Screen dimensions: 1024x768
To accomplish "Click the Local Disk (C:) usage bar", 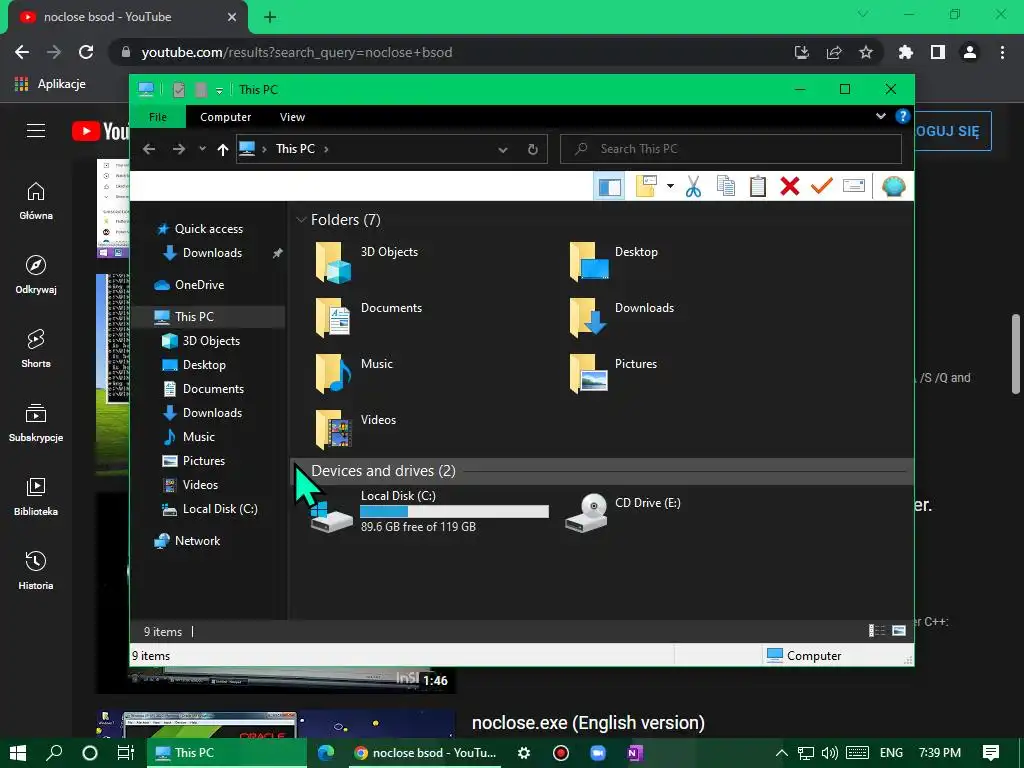I will 455,511.
